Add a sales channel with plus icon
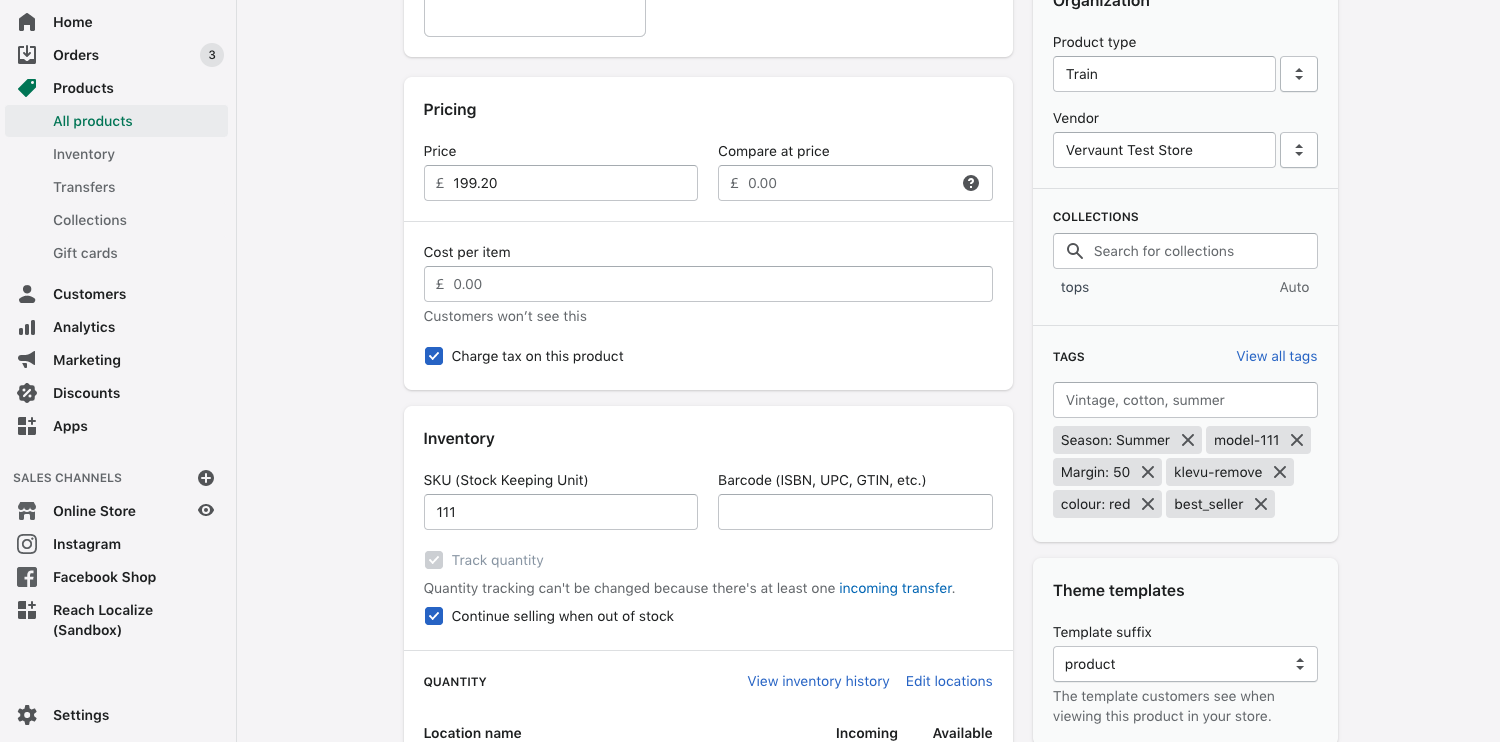 pyautogui.click(x=206, y=478)
